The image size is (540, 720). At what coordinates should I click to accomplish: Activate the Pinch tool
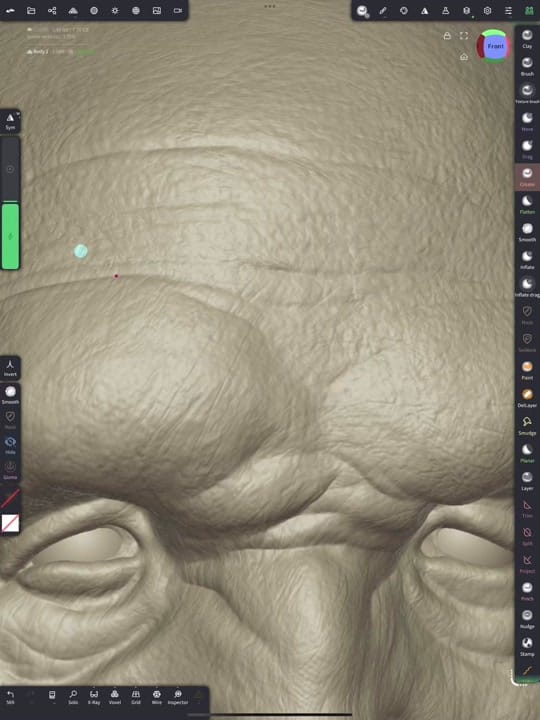click(527, 591)
